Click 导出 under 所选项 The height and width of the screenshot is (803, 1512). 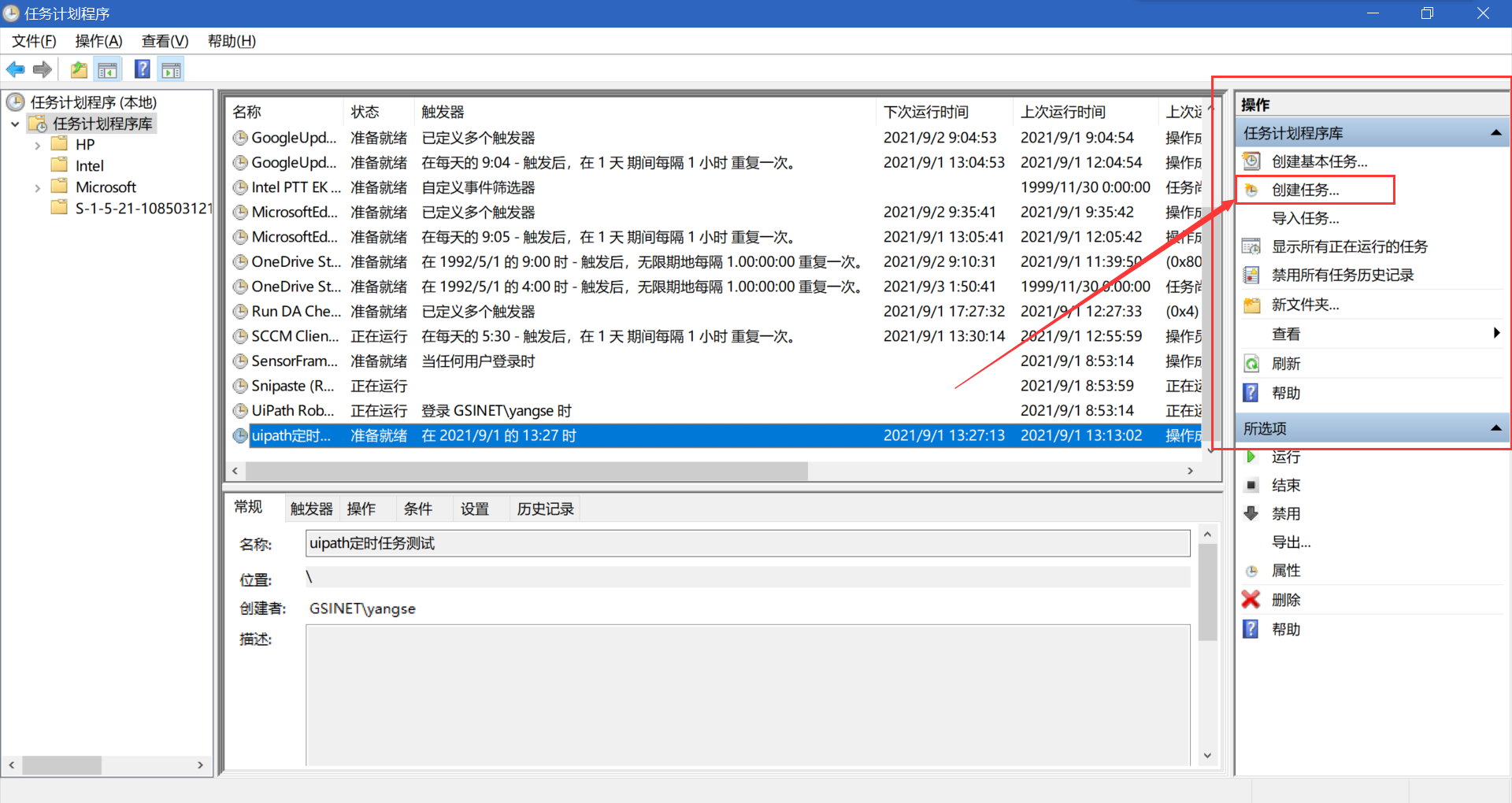tap(1291, 542)
